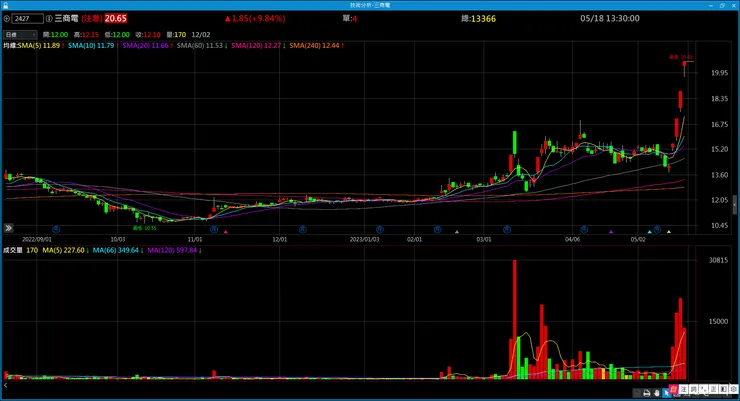Screen dimensions: 740x401
Task: Click the 詞 button in bottom toolbar
Action: (x=693, y=389)
